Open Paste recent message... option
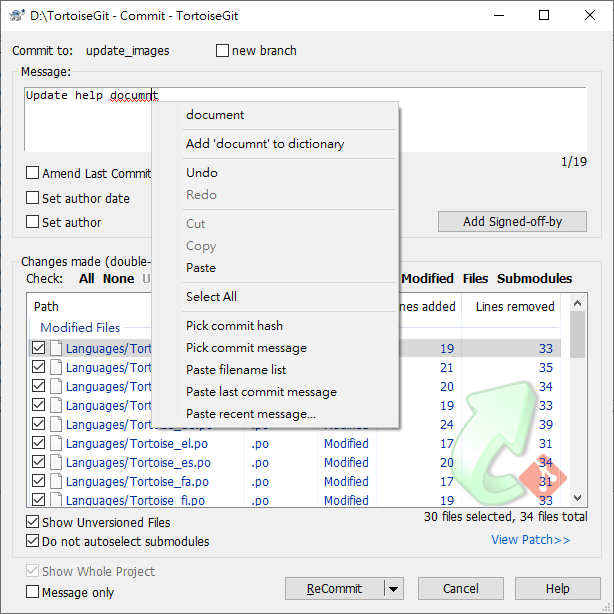The width and height of the screenshot is (614, 614). (x=250, y=414)
